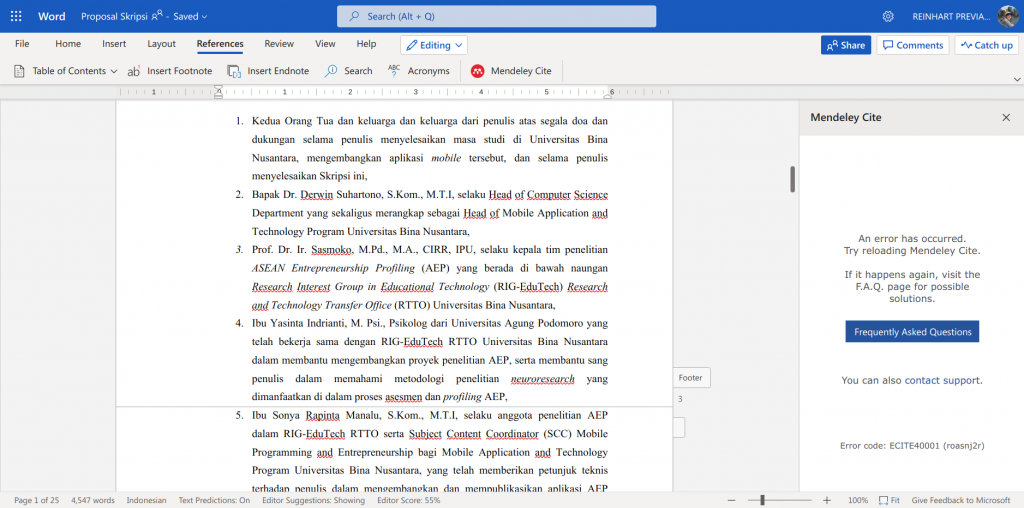This screenshot has height=508, width=1024.
Task: Toggle Editor Suggestions: Showing status
Action: tap(314, 500)
